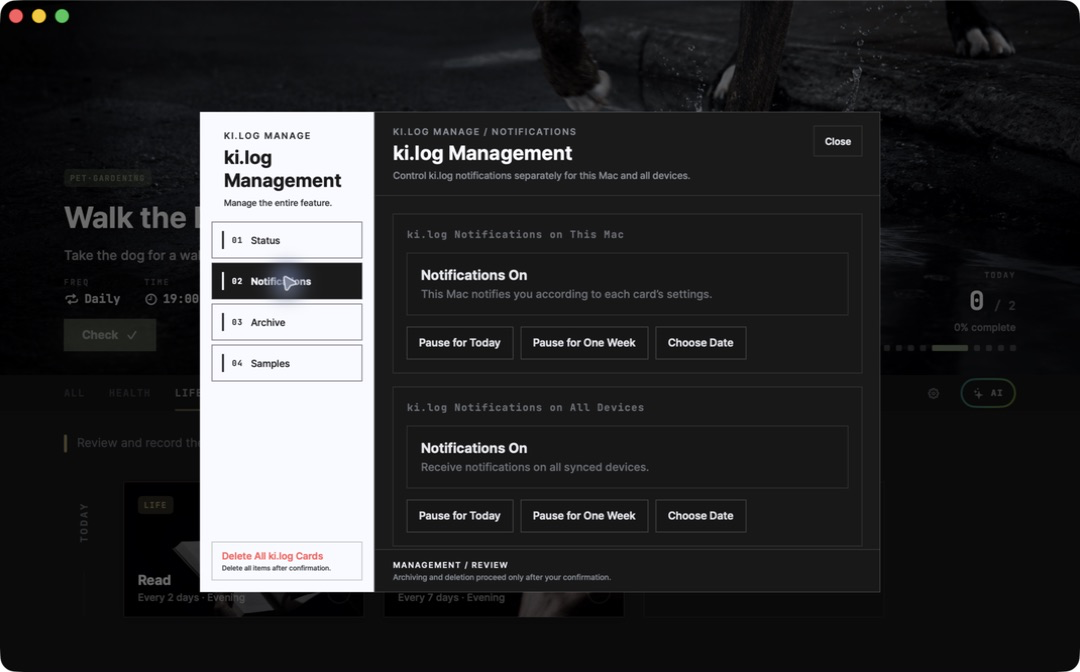1080x672 pixels.
Task: Select the LIFE tab behind the dialog
Action: coord(187,393)
